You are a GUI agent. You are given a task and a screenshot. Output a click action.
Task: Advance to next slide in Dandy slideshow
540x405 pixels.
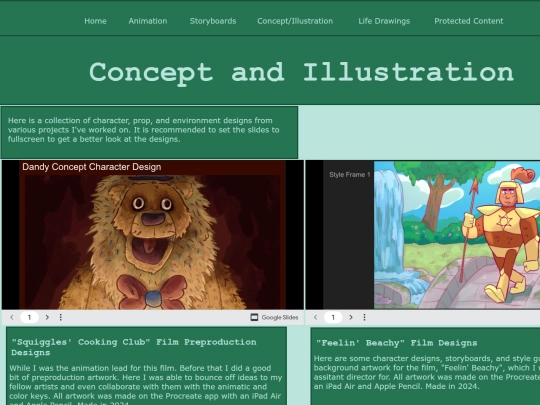coord(47,317)
